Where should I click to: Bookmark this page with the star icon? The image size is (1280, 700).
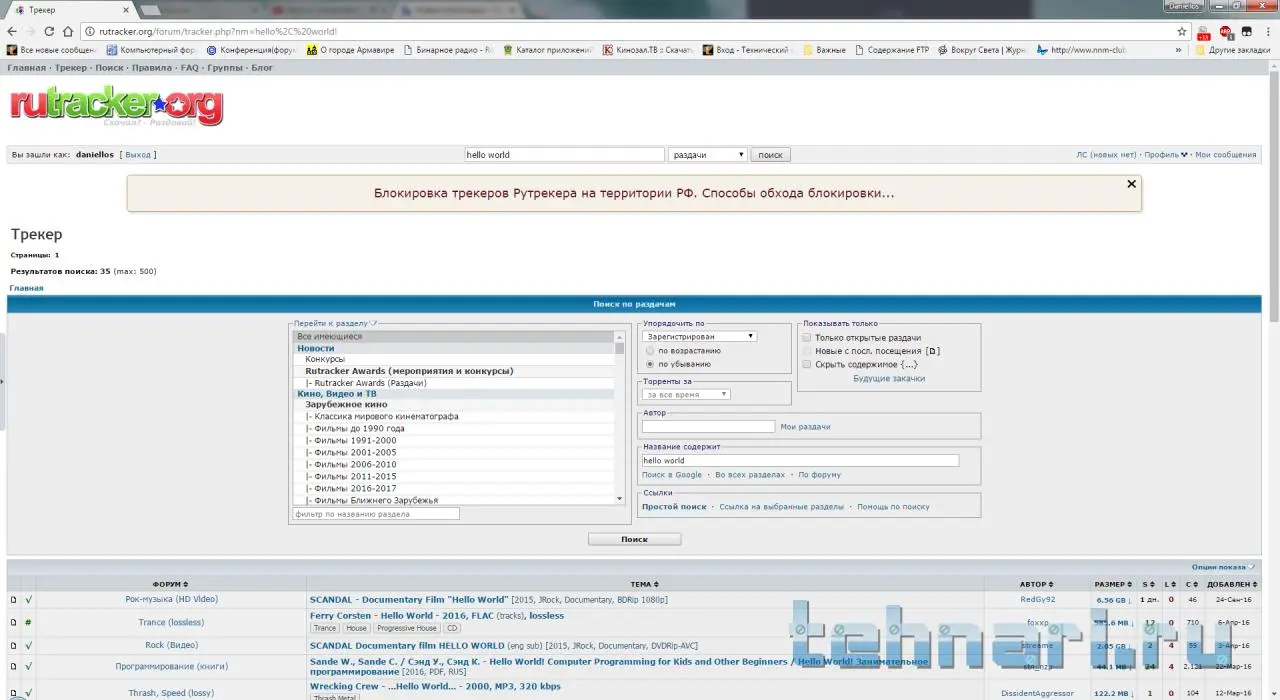pyautogui.click(x=1182, y=31)
